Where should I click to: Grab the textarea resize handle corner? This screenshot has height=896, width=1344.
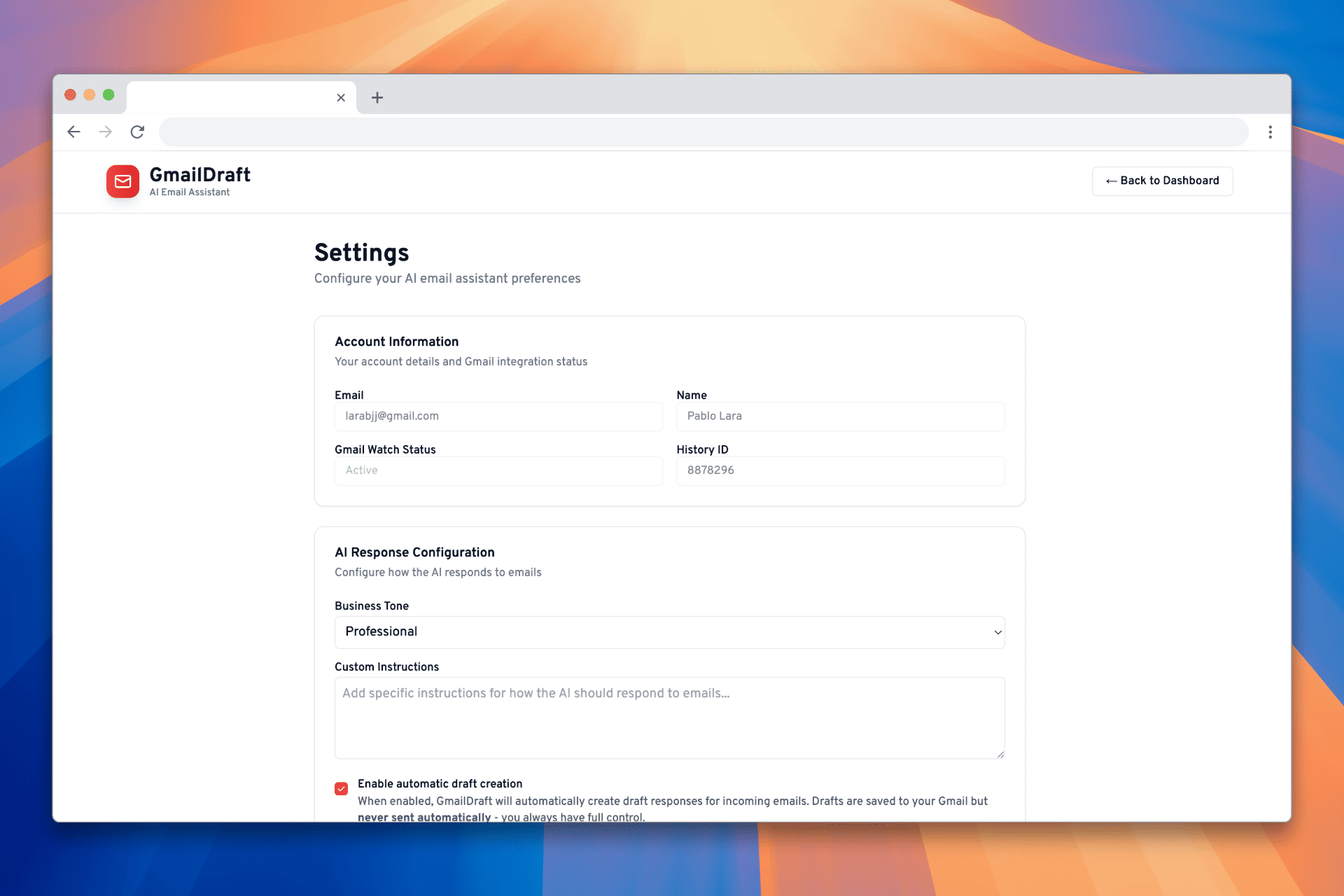click(1000, 754)
